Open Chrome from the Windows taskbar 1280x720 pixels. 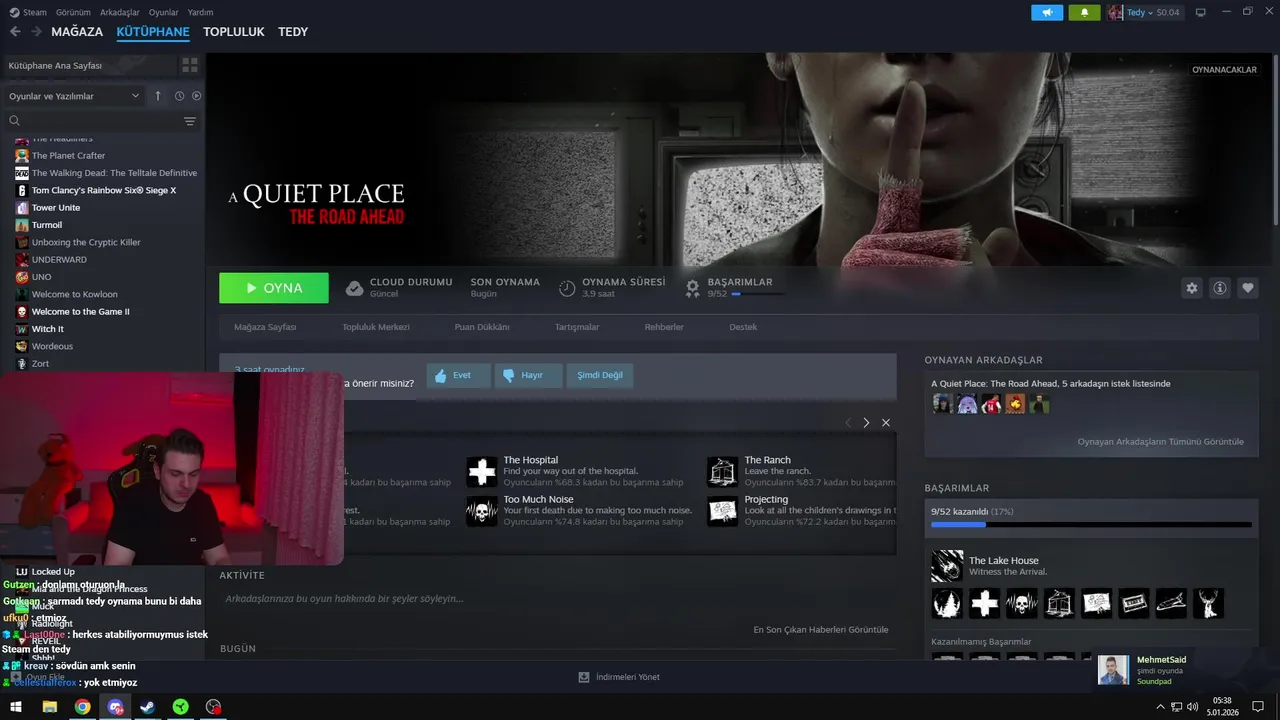[82, 707]
